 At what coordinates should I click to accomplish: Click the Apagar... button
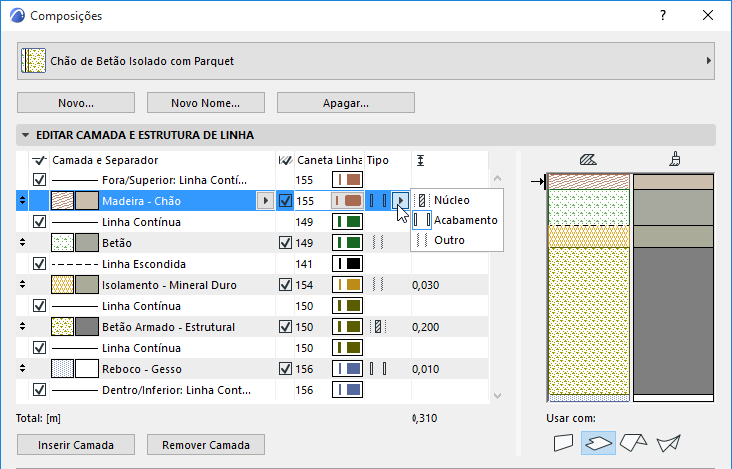click(x=346, y=103)
